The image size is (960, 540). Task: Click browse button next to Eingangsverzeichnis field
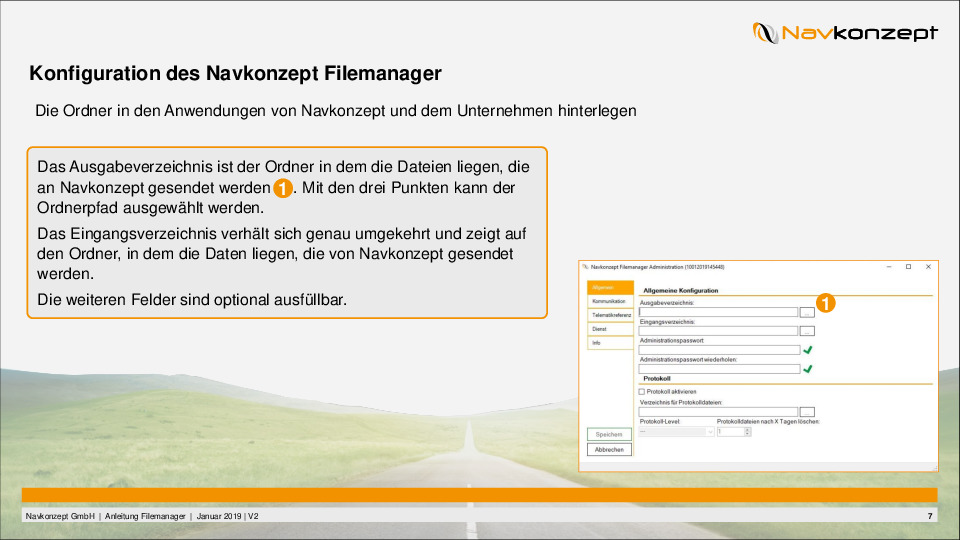tap(807, 331)
